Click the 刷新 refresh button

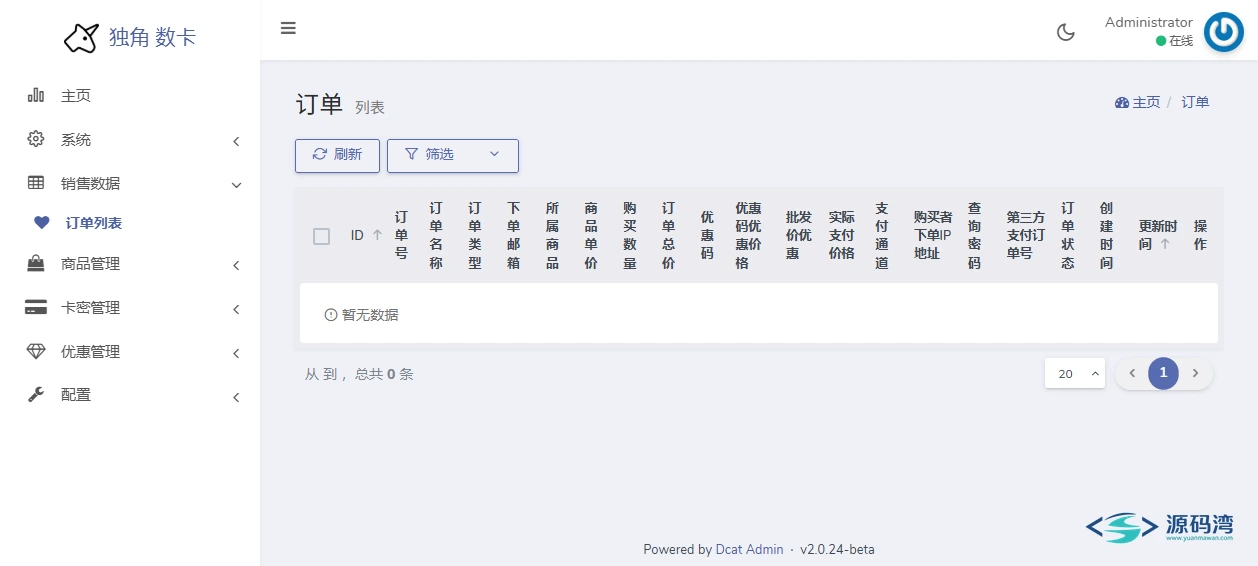coord(337,155)
